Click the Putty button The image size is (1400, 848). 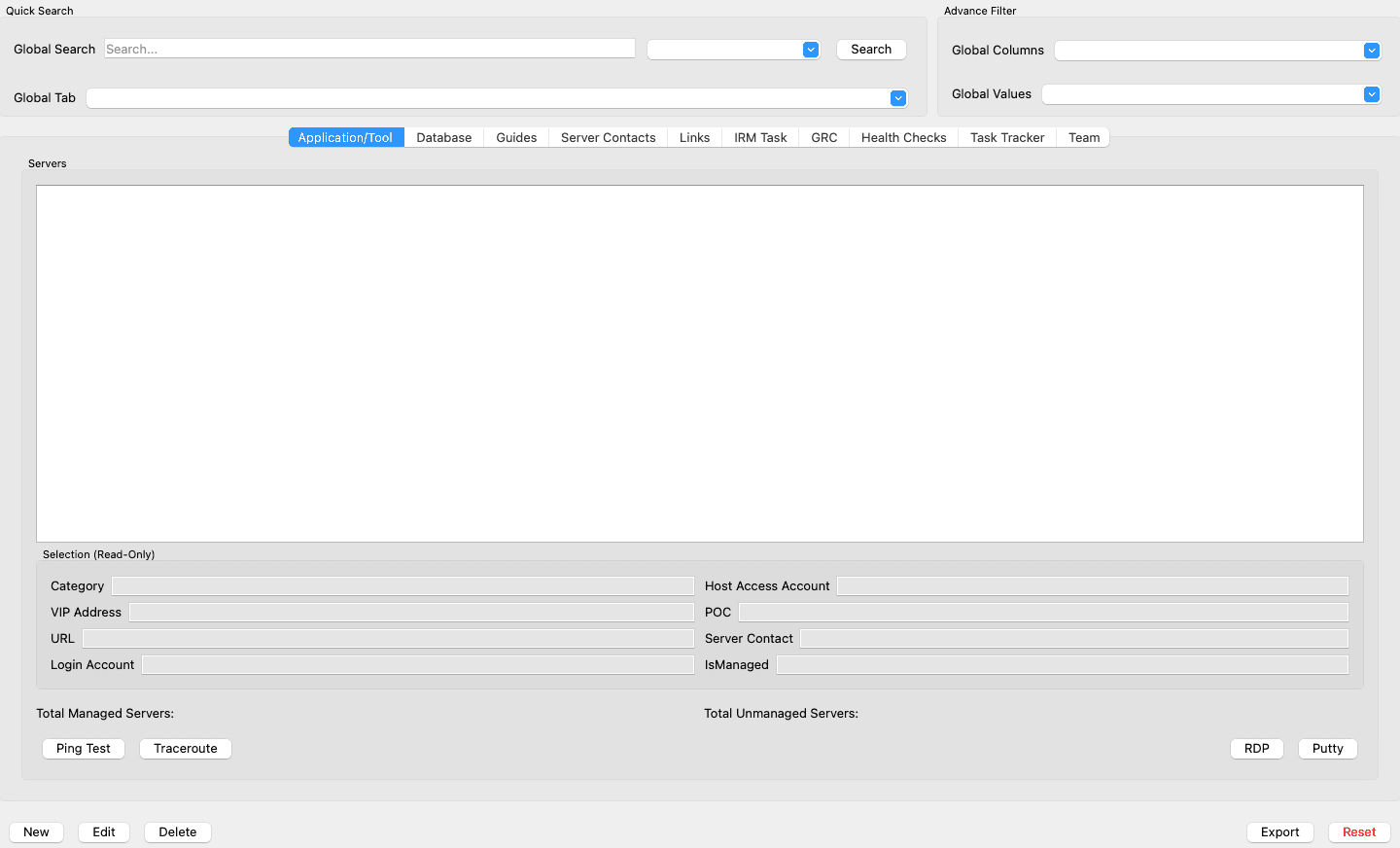tap(1327, 749)
